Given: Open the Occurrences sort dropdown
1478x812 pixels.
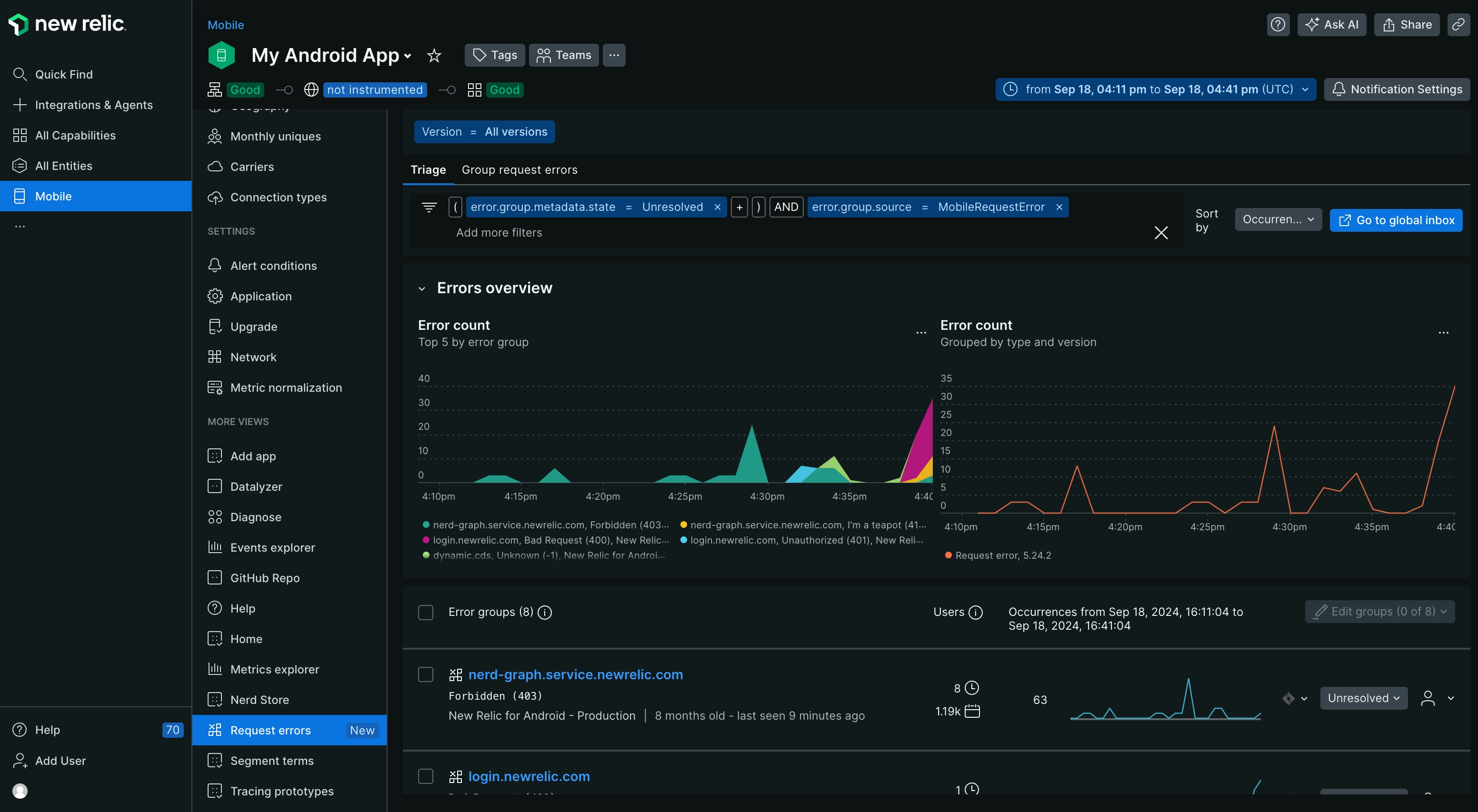Looking at the screenshot, I should coord(1278,219).
